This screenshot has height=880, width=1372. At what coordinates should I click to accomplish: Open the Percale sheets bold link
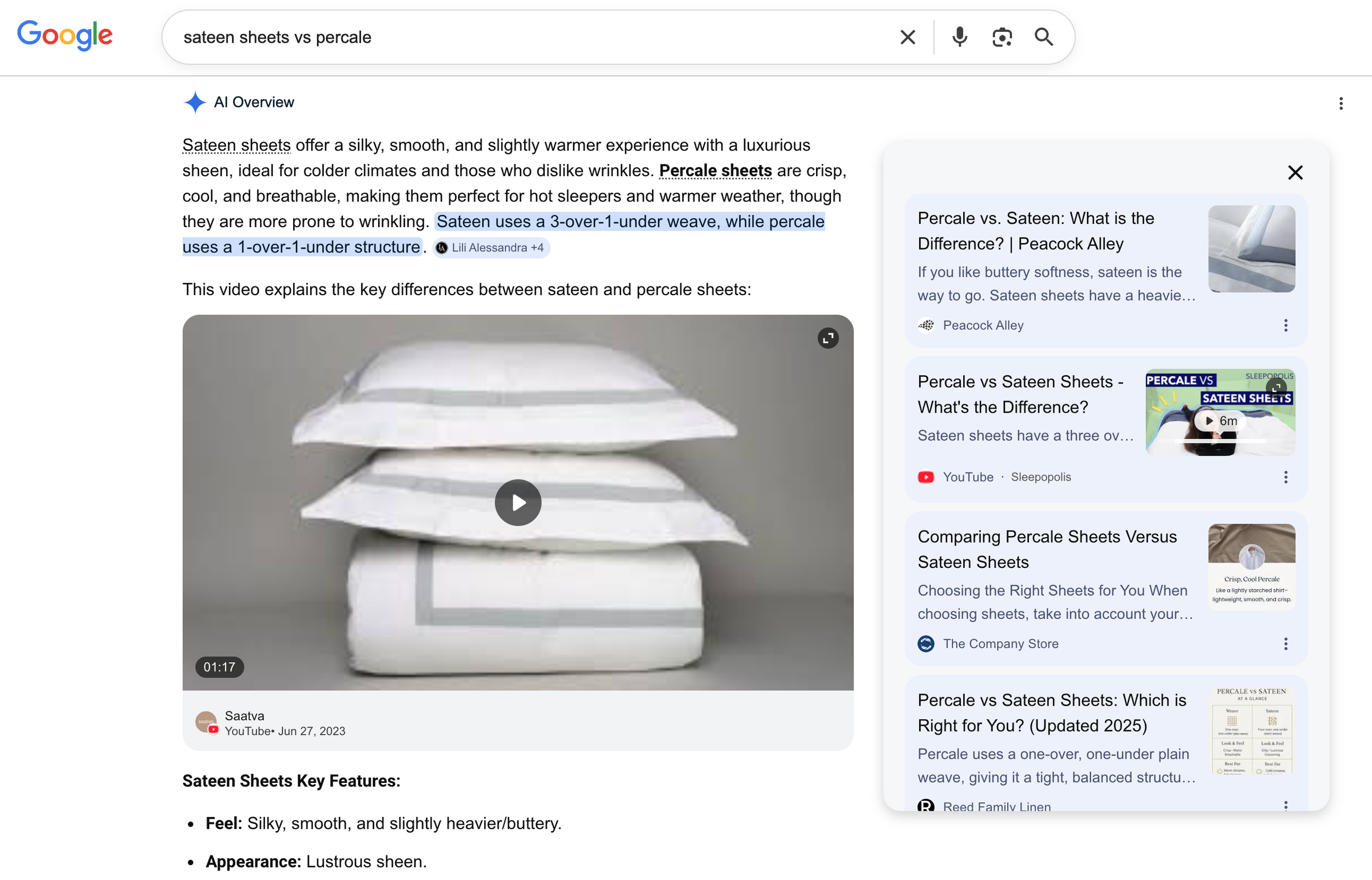(715, 171)
